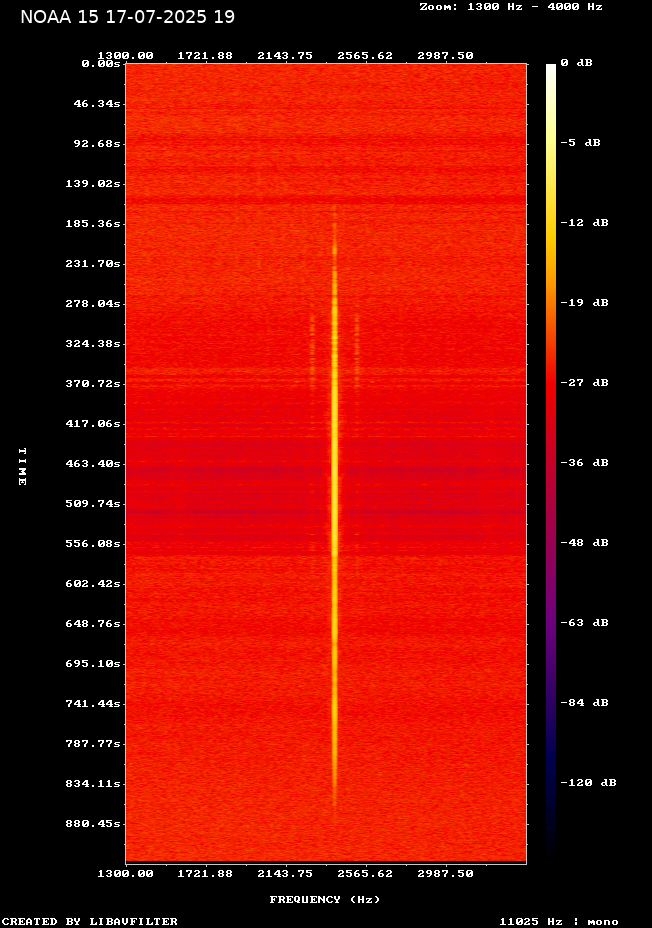Click the 2143.75 label on top frequency axis
Screen dimensions: 652x928
coord(287,56)
